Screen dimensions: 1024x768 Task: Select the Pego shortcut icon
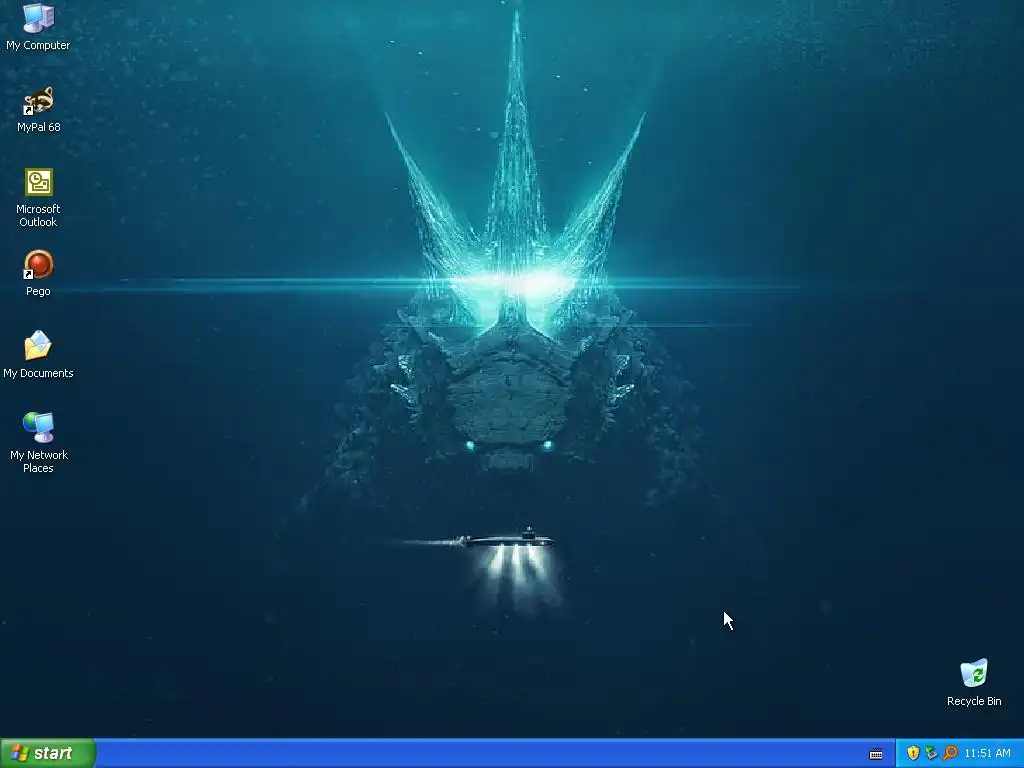(38, 273)
